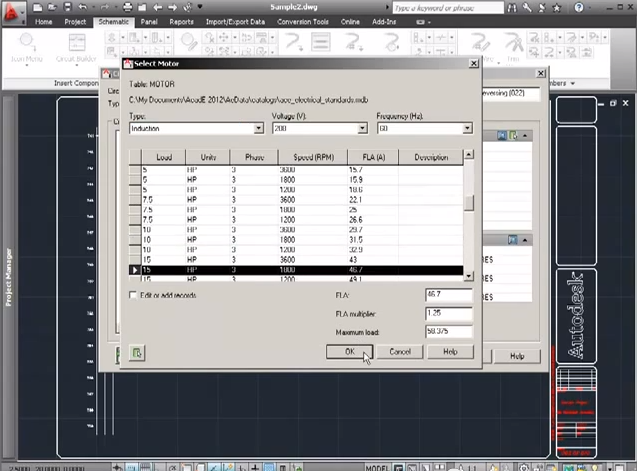Collapse upper section arrow in the background dialog
The height and width of the screenshot is (471, 637).
click(525, 136)
